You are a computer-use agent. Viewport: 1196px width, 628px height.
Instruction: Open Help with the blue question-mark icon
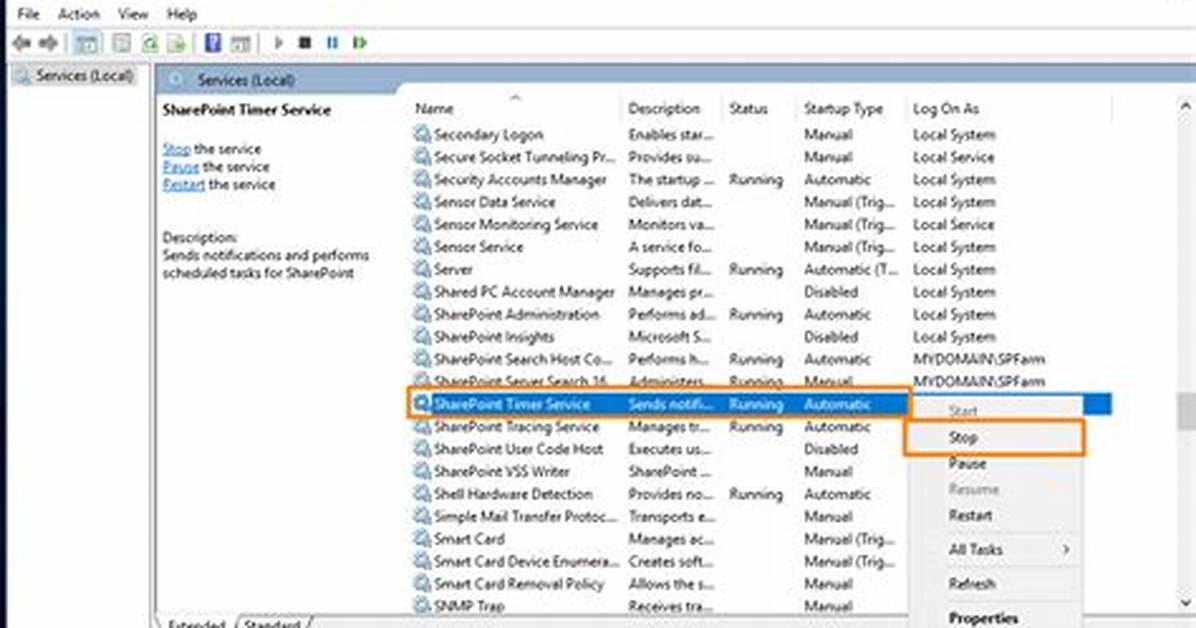(x=213, y=43)
